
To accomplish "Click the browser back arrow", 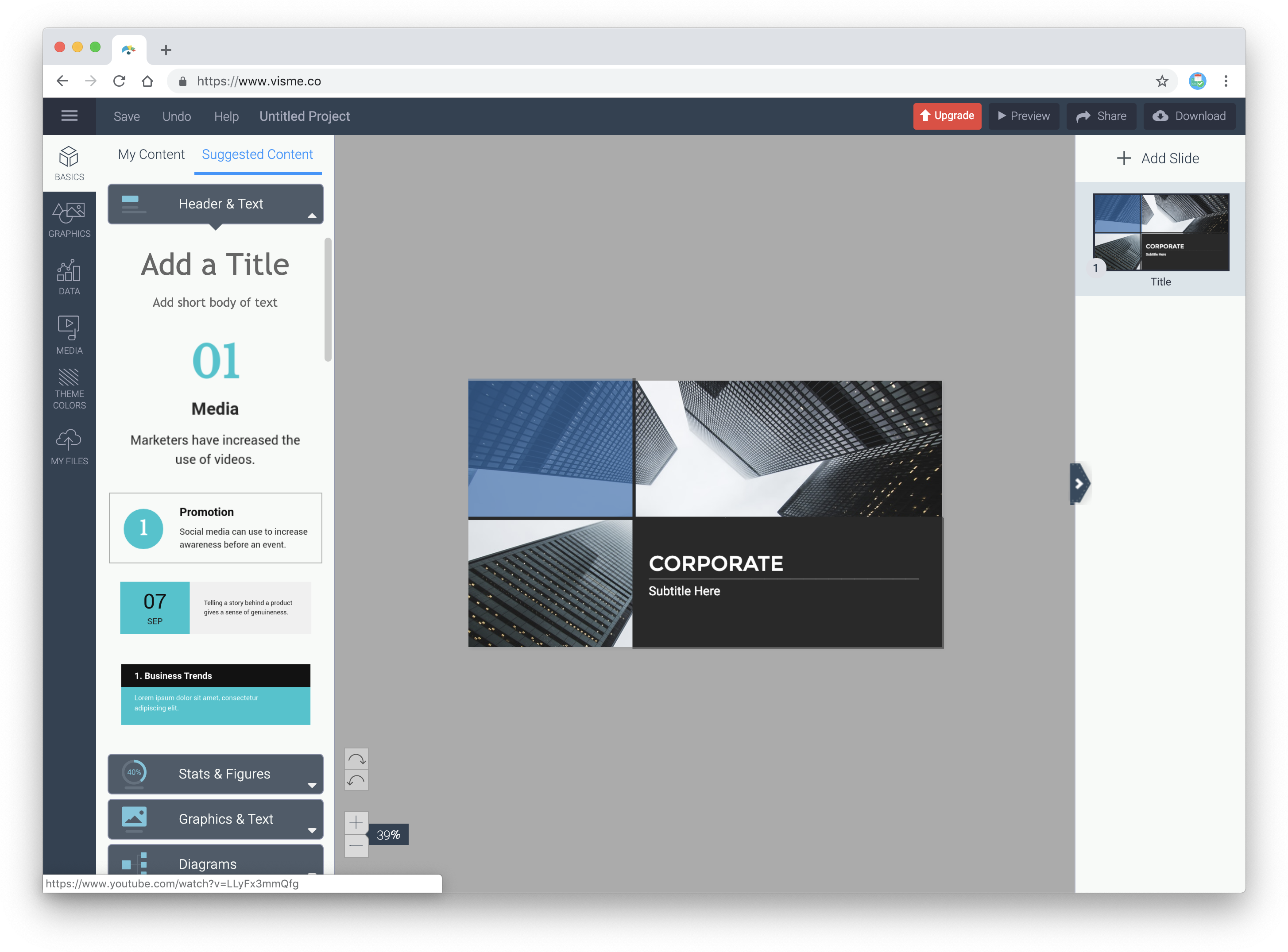I will coord(62,81).
